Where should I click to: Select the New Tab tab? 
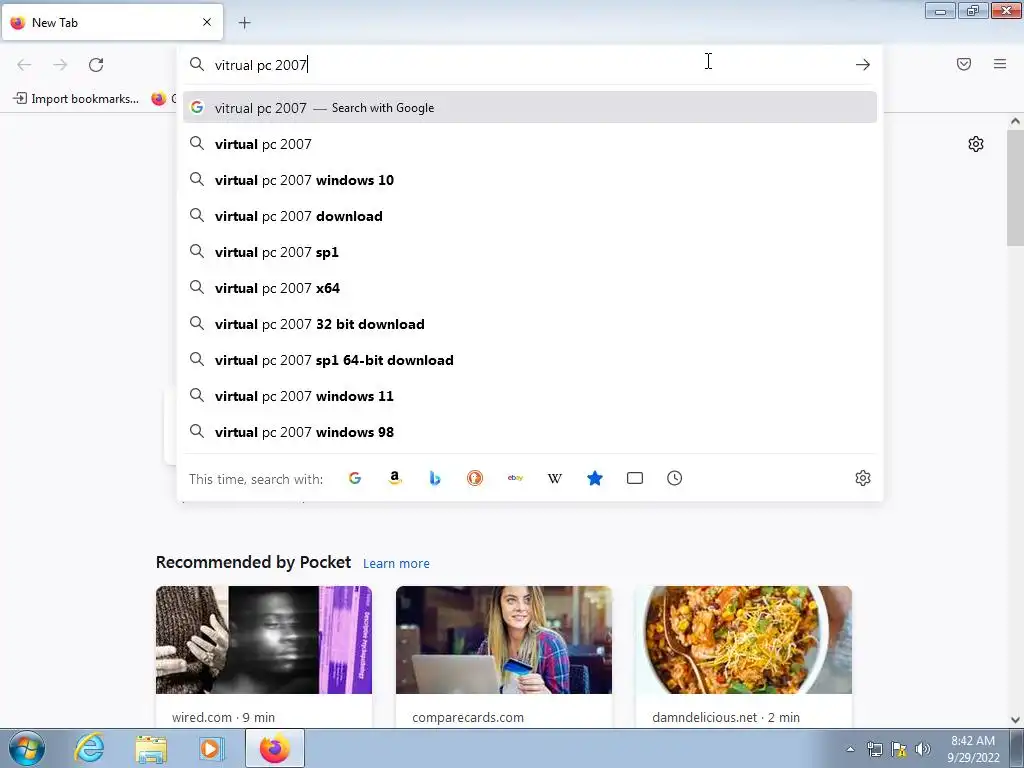[x=112, y=22]
